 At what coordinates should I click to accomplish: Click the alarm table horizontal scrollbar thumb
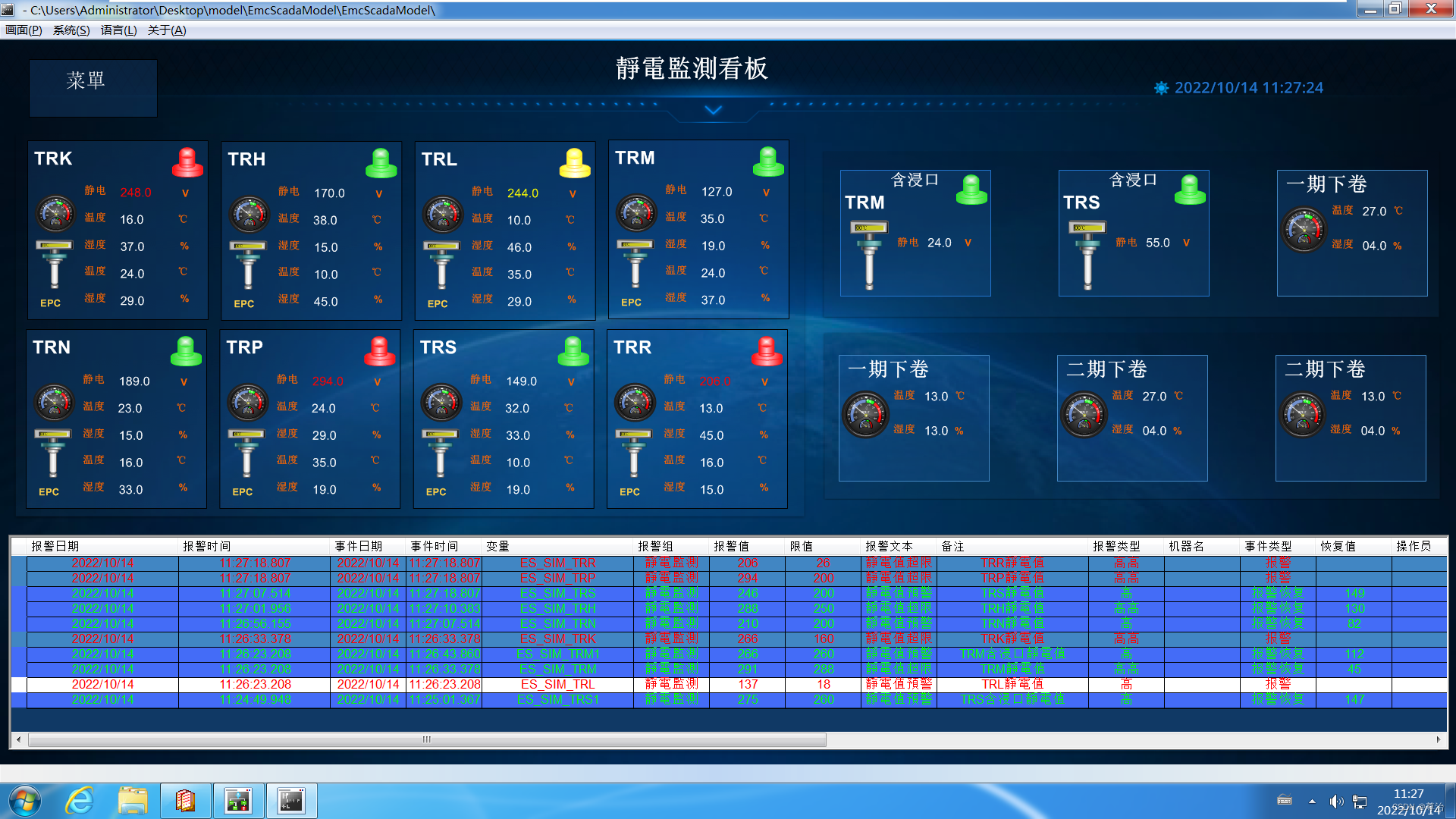[x=426, y=739]
